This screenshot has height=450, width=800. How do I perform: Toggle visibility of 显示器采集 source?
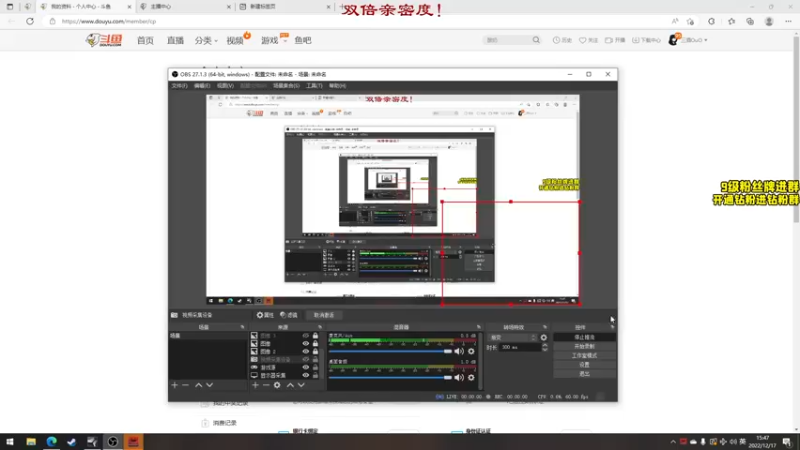[306, 375]
